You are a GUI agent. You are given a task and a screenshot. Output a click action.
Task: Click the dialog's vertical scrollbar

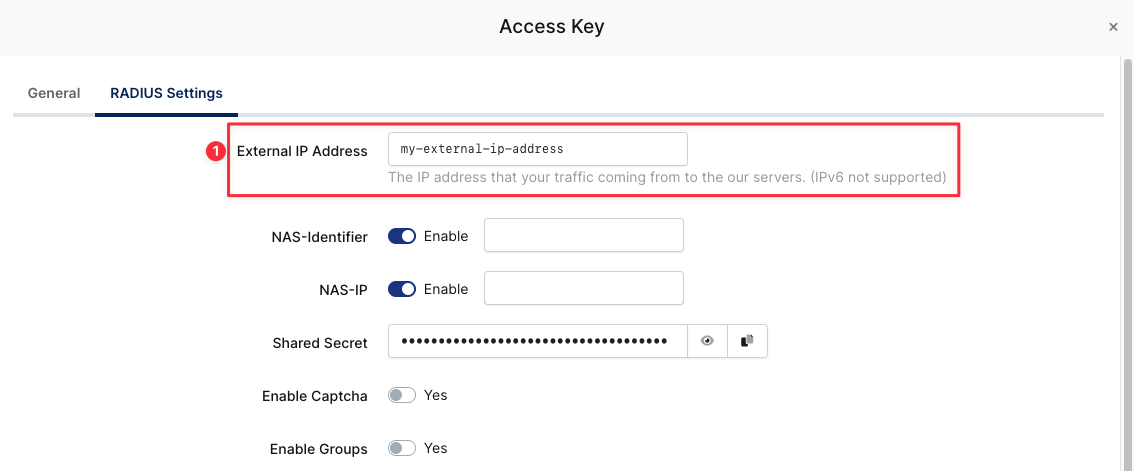pyautogui.click(x=1127, y=260)
